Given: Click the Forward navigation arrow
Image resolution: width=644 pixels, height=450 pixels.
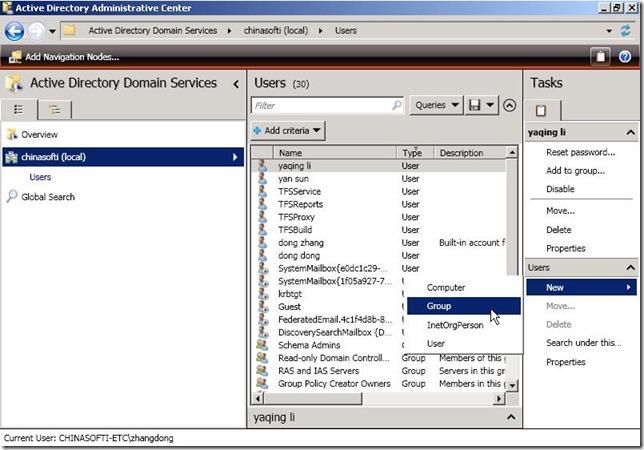Looking at the screenshot, I should click(x=37, y=31).
